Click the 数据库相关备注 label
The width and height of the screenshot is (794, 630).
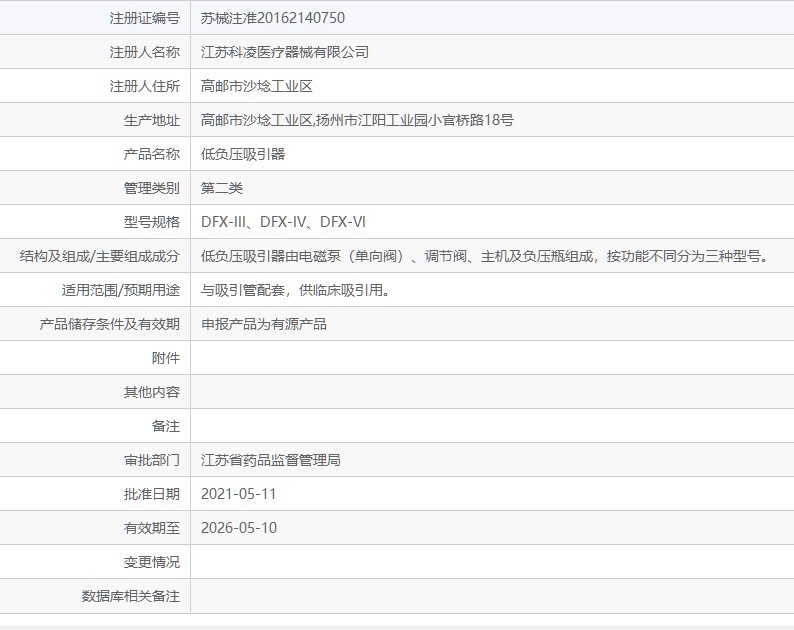131,596
